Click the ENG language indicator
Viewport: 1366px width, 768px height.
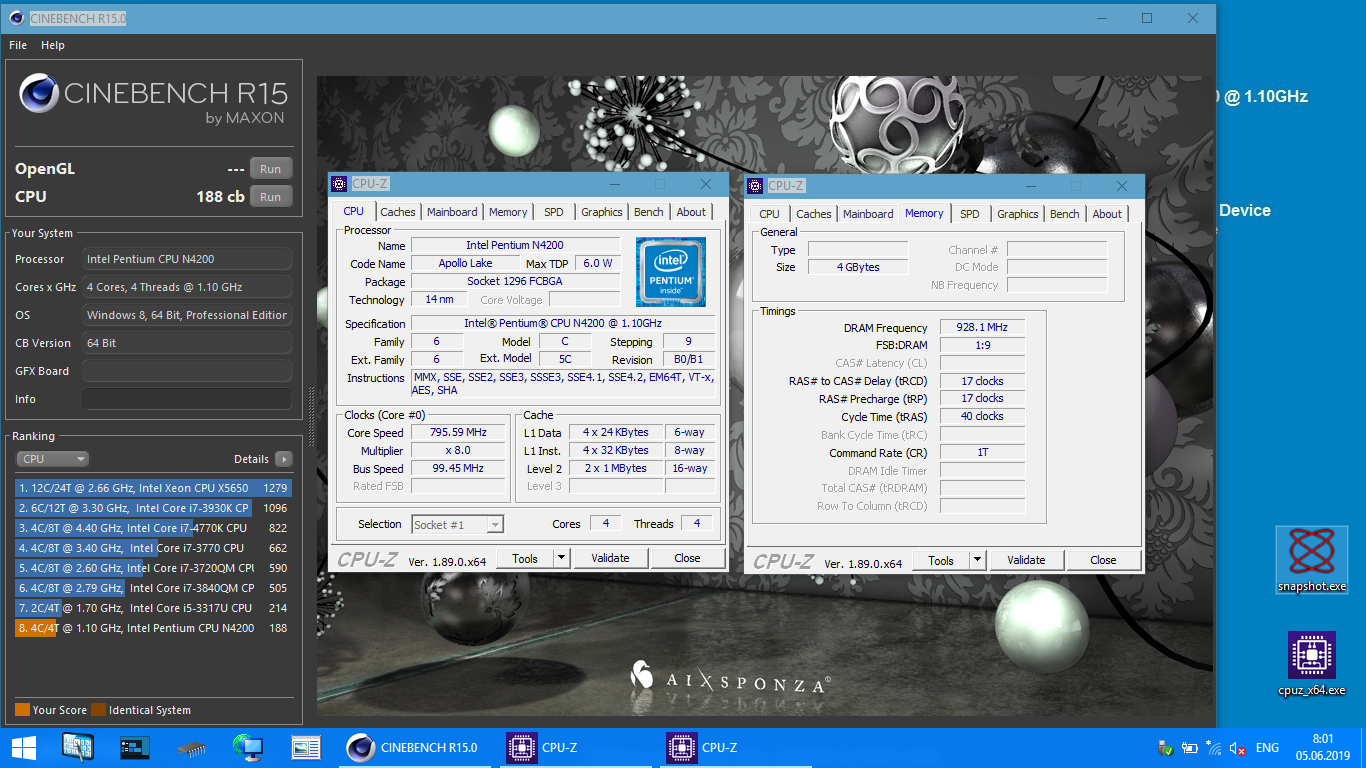pyautogui.click(x=1267, y=748)
